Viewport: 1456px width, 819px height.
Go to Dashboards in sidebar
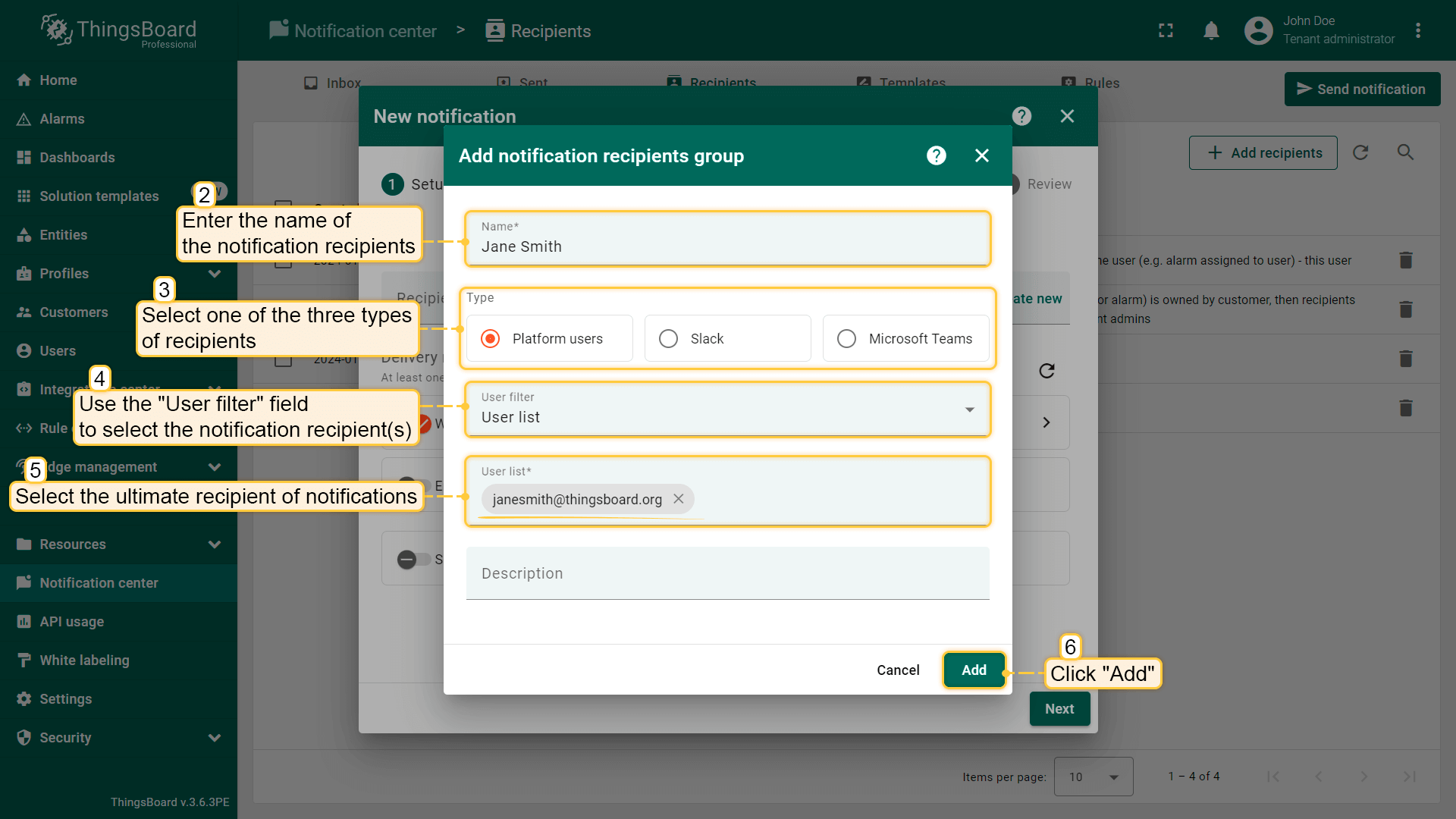coord(77,158)
